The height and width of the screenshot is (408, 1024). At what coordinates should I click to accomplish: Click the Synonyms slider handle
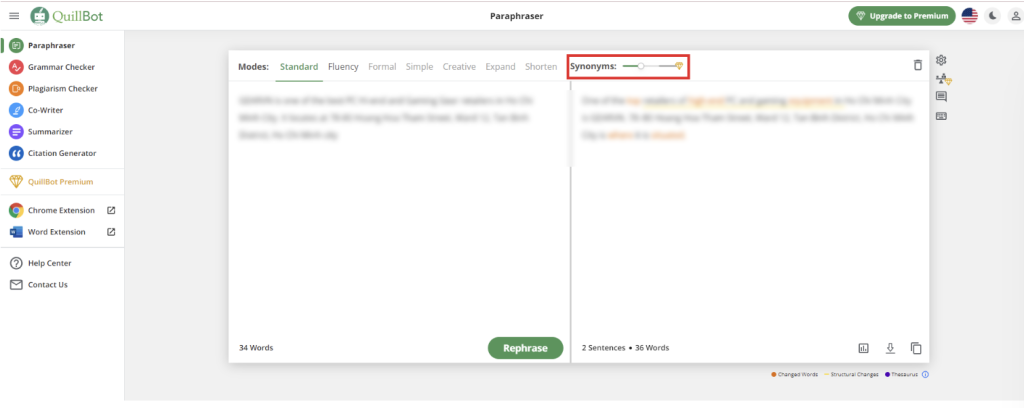coord(641,66)
